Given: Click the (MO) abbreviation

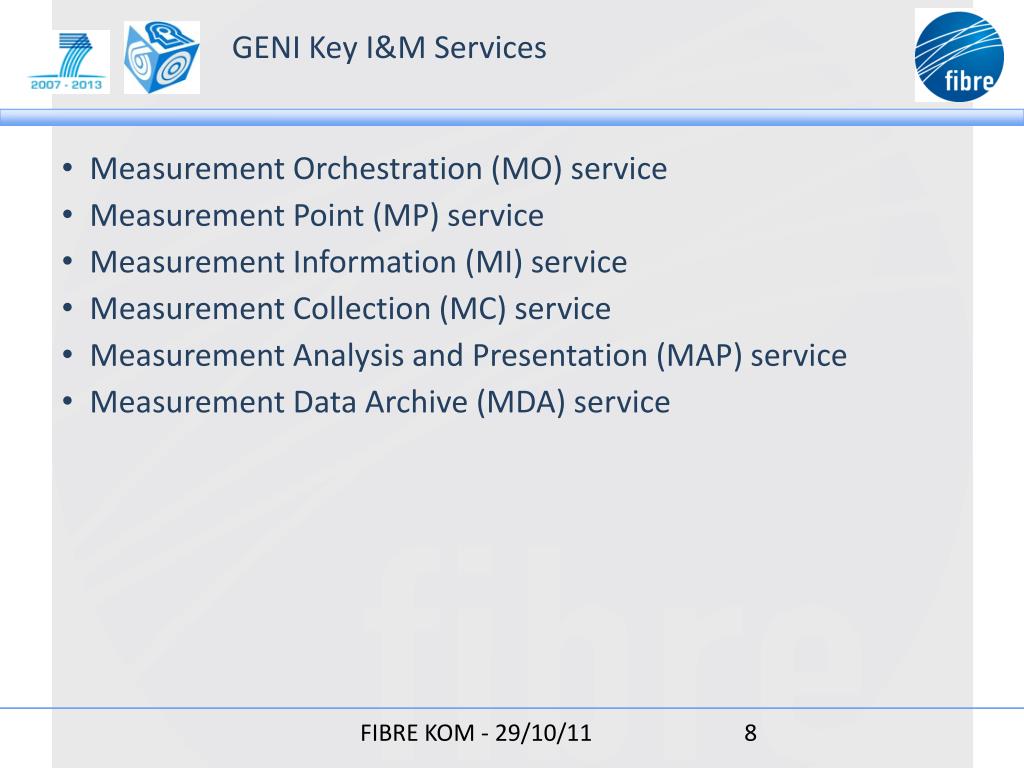Looking at the screenshot, I should coord(526,168).
